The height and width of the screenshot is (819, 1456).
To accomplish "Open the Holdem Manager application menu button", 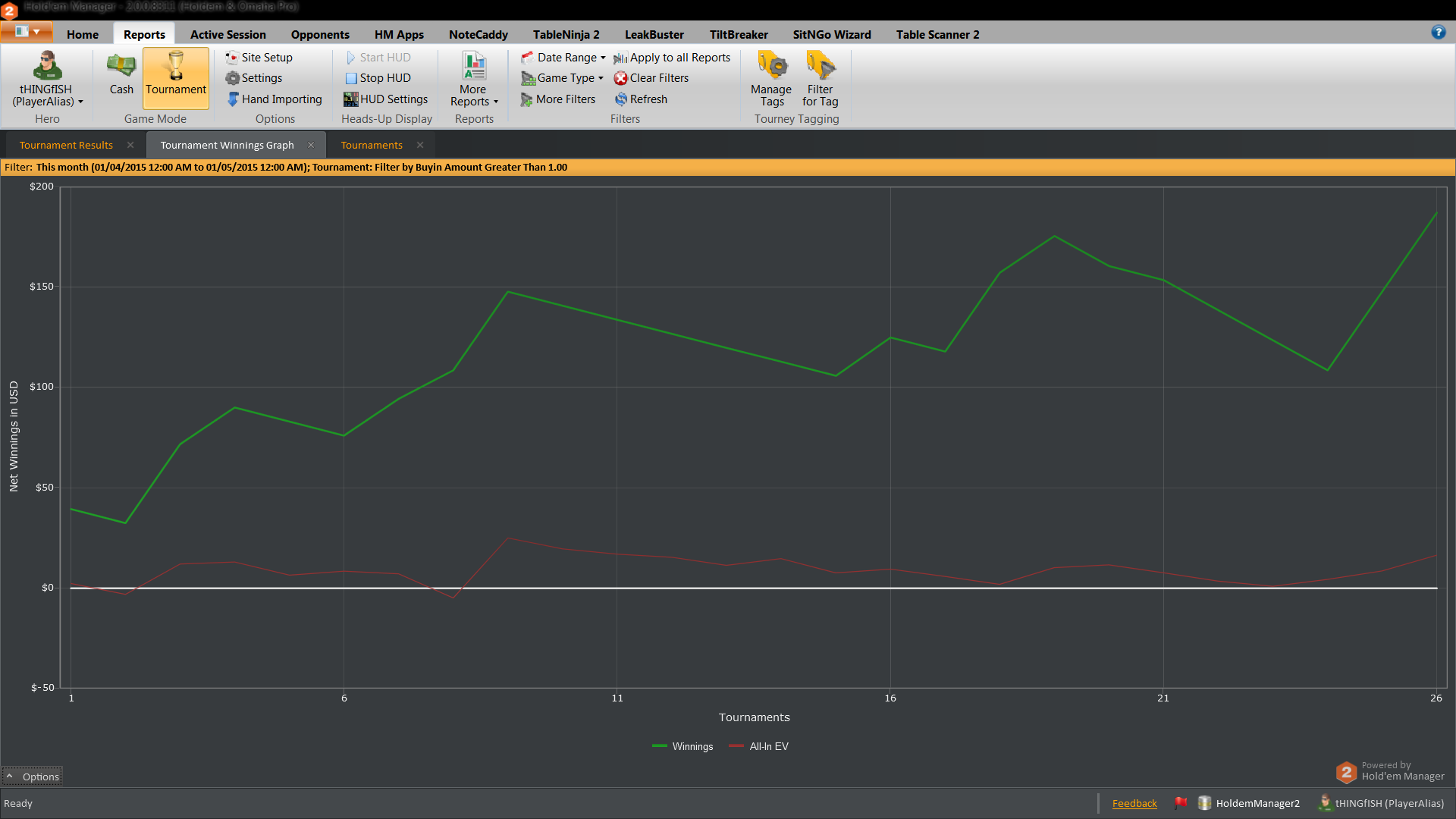I will pos(27,32).
